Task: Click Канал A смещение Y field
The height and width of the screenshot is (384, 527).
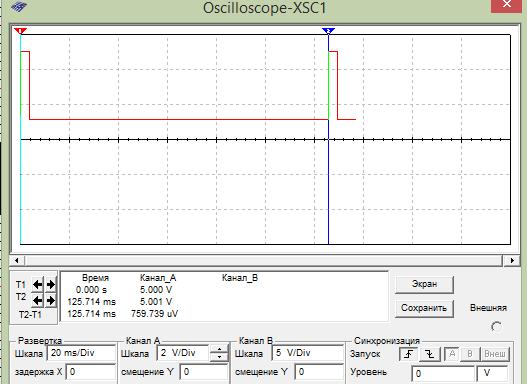Action: (x=204, y=372)
